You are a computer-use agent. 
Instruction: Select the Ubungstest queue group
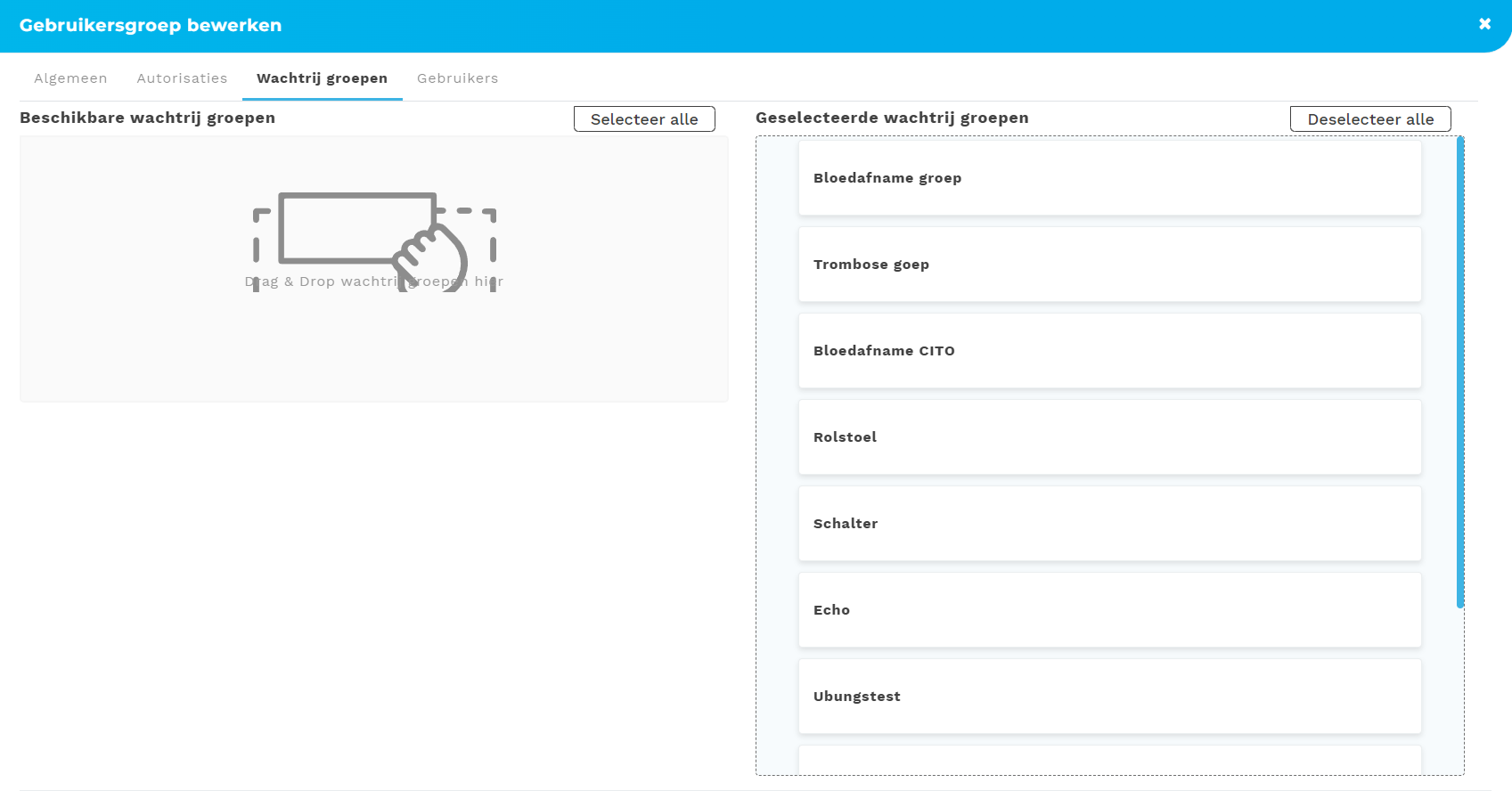click(1109, 697)
